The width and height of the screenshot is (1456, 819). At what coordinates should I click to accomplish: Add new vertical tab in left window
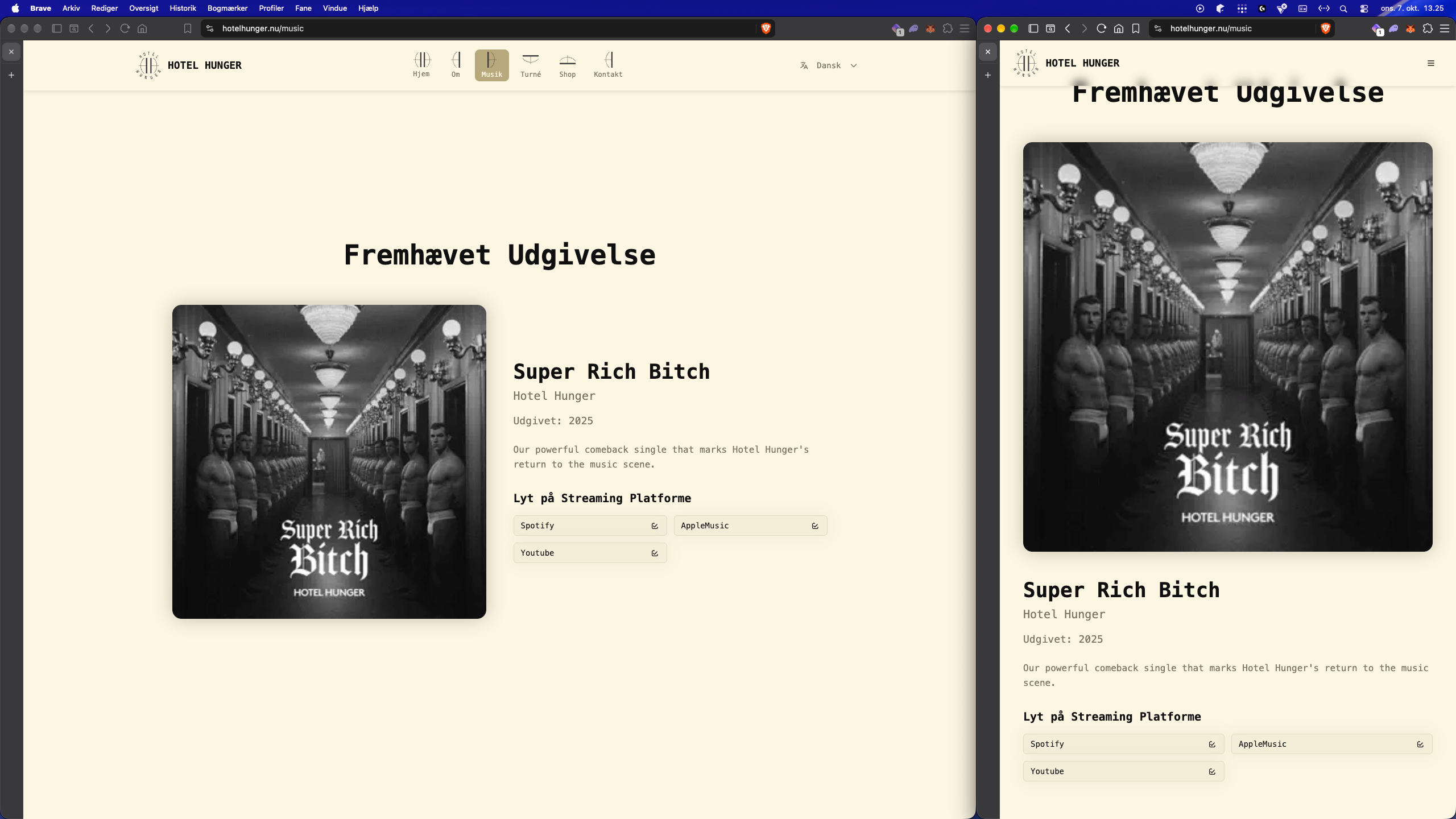point(11,75)
